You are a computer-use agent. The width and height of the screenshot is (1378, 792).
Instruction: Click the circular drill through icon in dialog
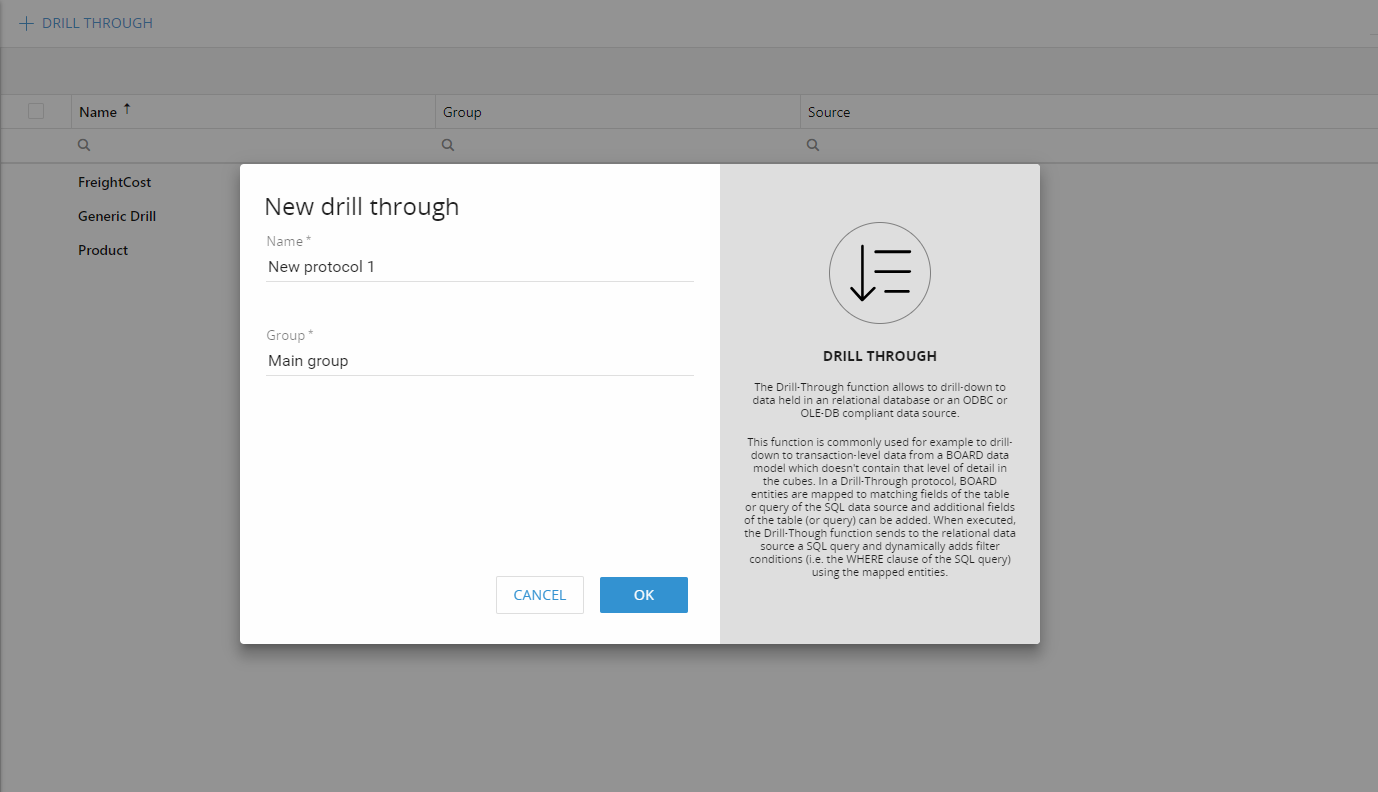point(879,273)
